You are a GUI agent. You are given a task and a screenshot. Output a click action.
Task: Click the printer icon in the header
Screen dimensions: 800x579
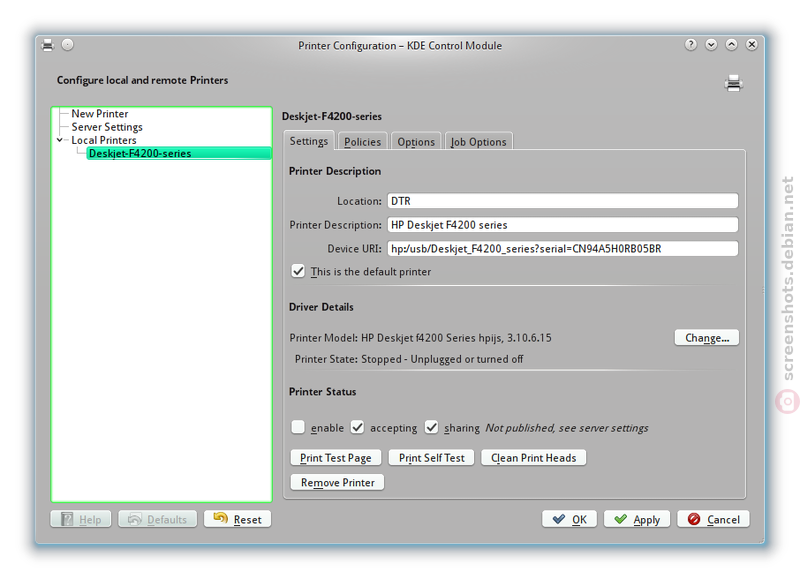pos(733,83)
